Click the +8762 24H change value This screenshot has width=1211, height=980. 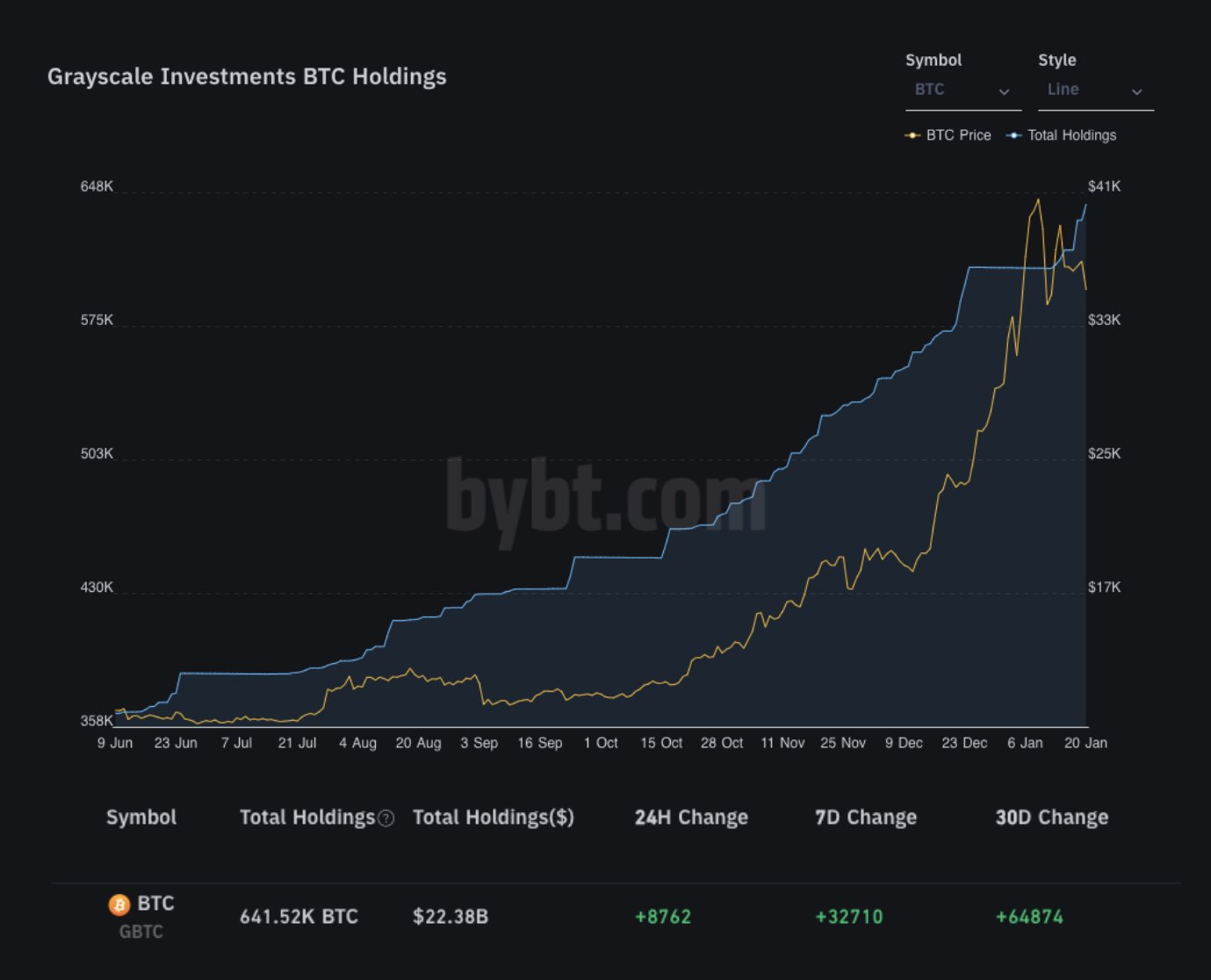click(663, 917)
